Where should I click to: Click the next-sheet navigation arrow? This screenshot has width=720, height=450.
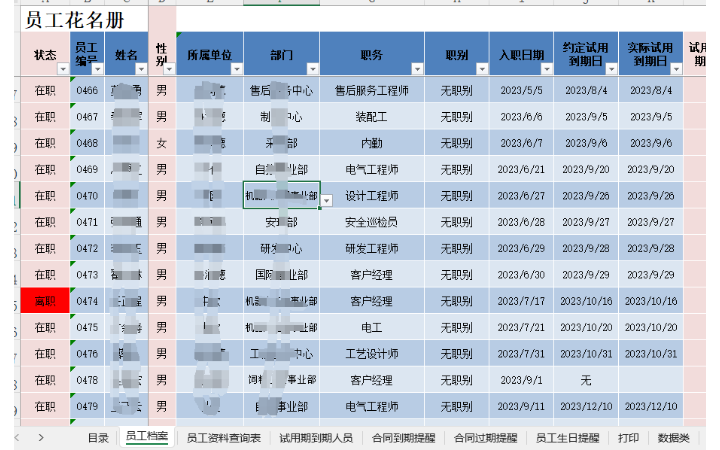point(41,438)
